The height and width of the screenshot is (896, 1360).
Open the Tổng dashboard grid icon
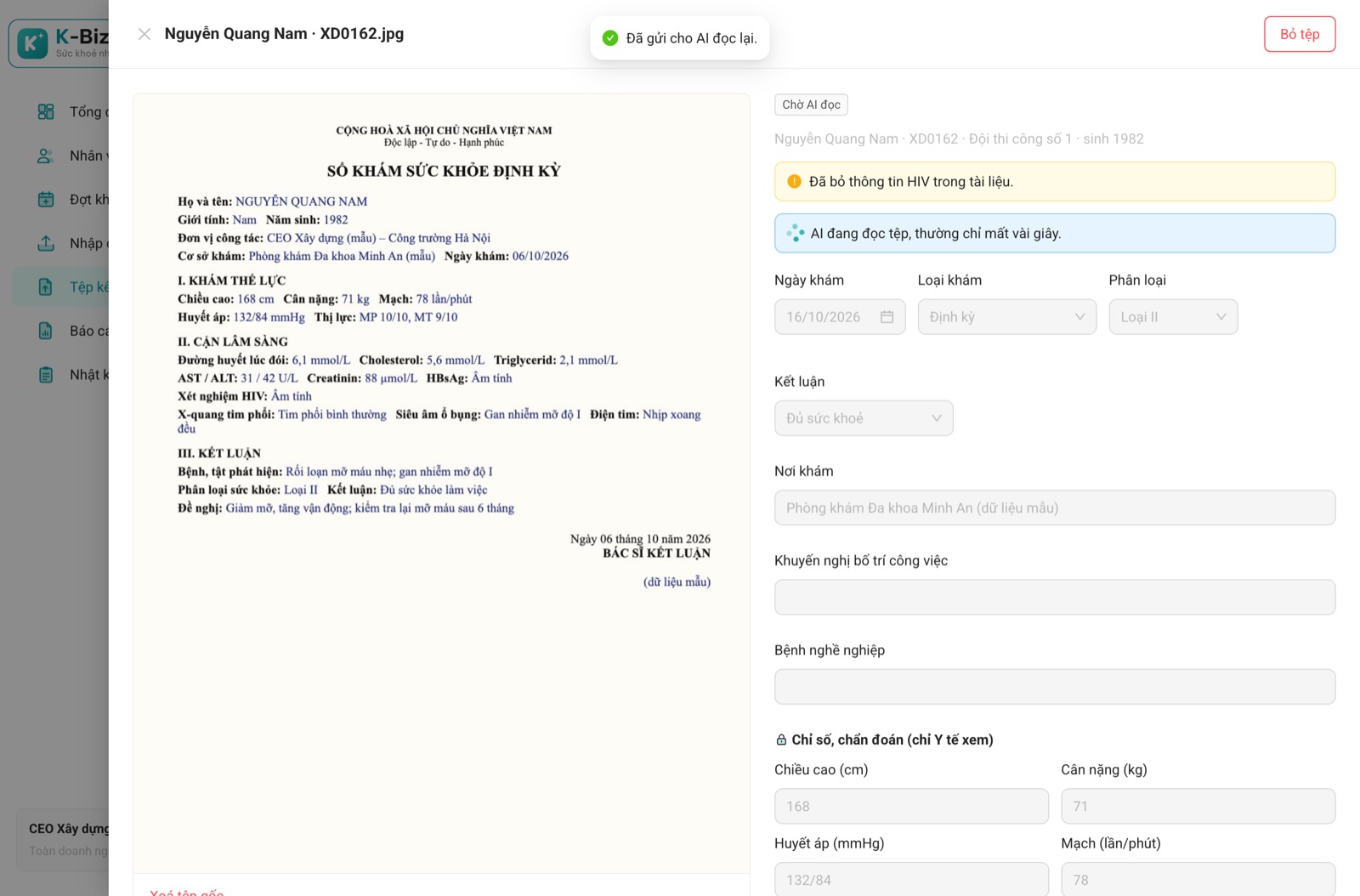pyautogui.click(x=46, y=111)
